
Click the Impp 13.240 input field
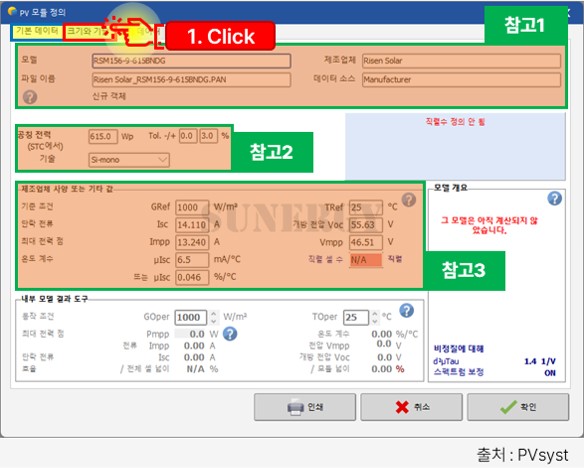[x=192, y=242]
